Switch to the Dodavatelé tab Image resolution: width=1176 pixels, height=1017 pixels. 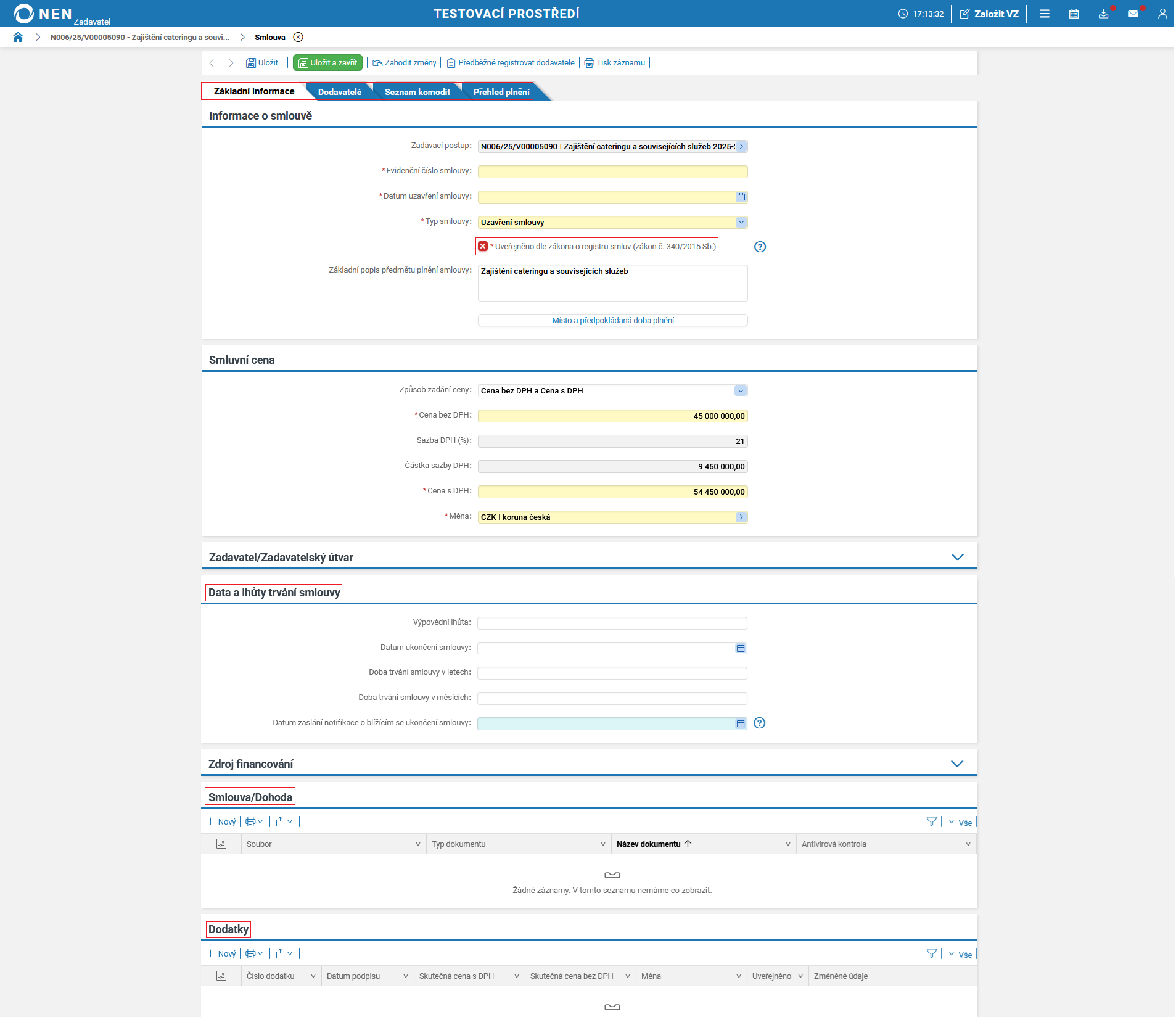(x=339, y=92)
